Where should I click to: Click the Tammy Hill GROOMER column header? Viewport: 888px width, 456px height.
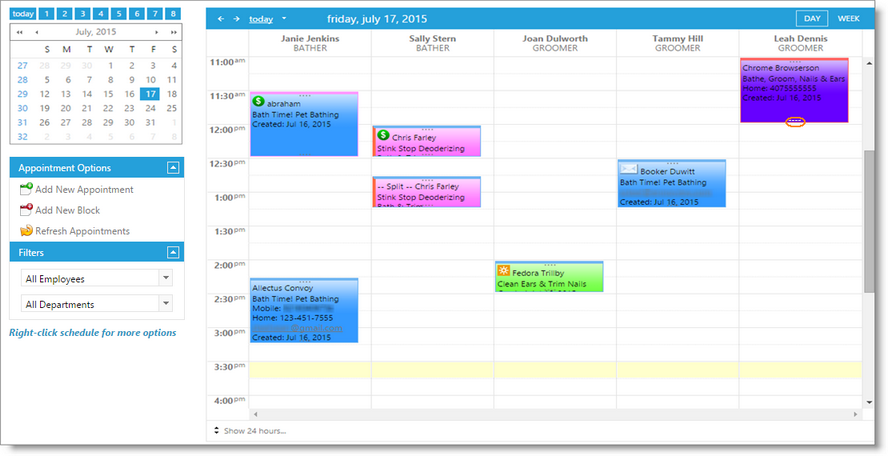tap(677, 43)
